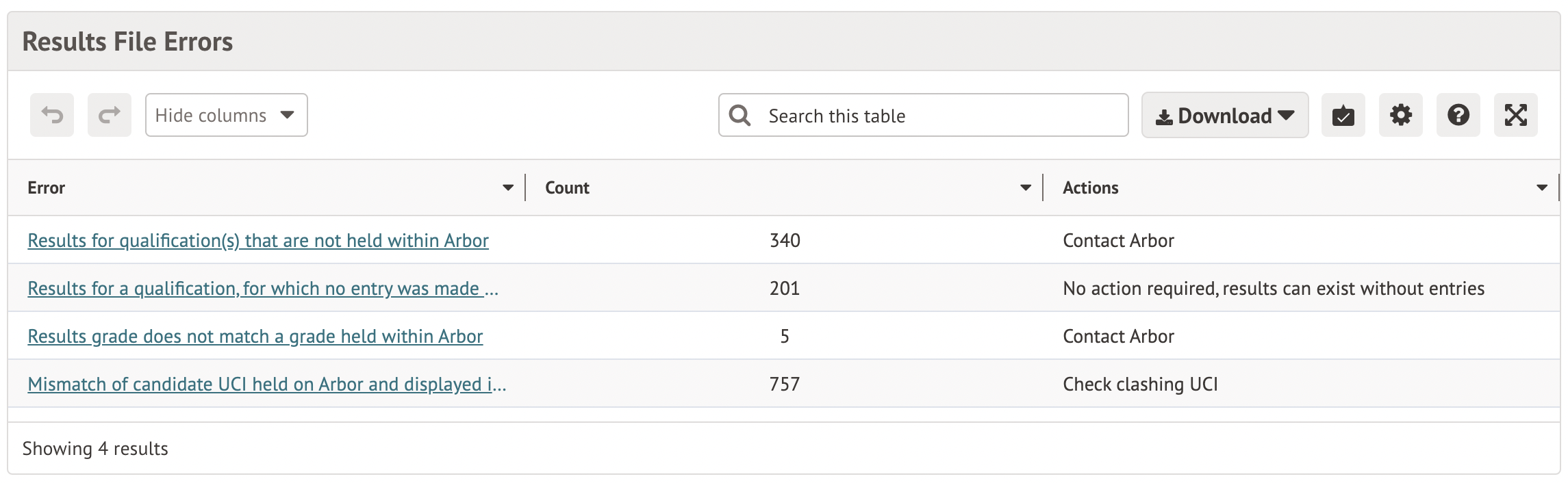
Task: Expand the Actions column options arrow
Action: [1541, 188]
